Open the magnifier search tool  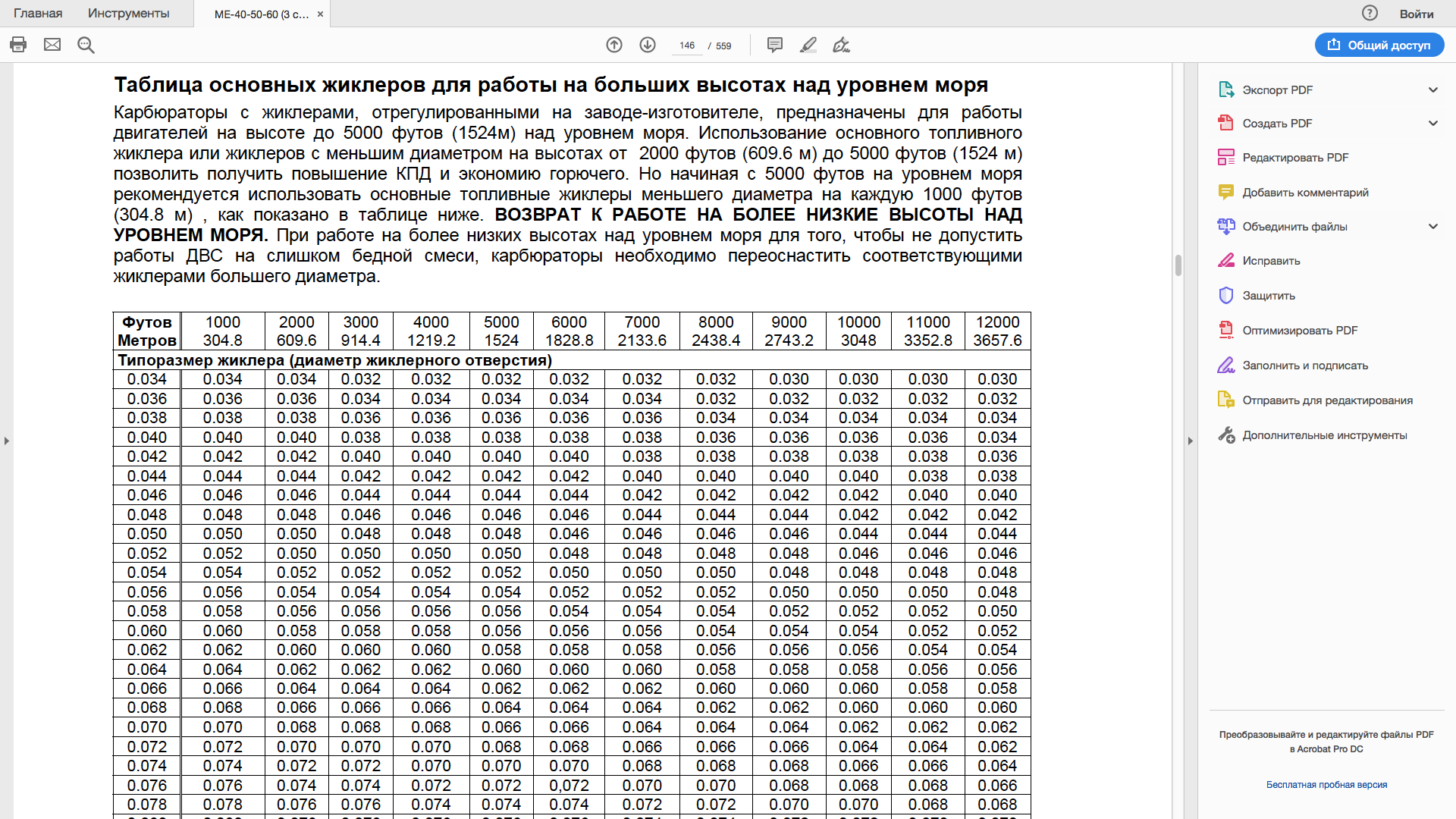click(x=86, y=45)
